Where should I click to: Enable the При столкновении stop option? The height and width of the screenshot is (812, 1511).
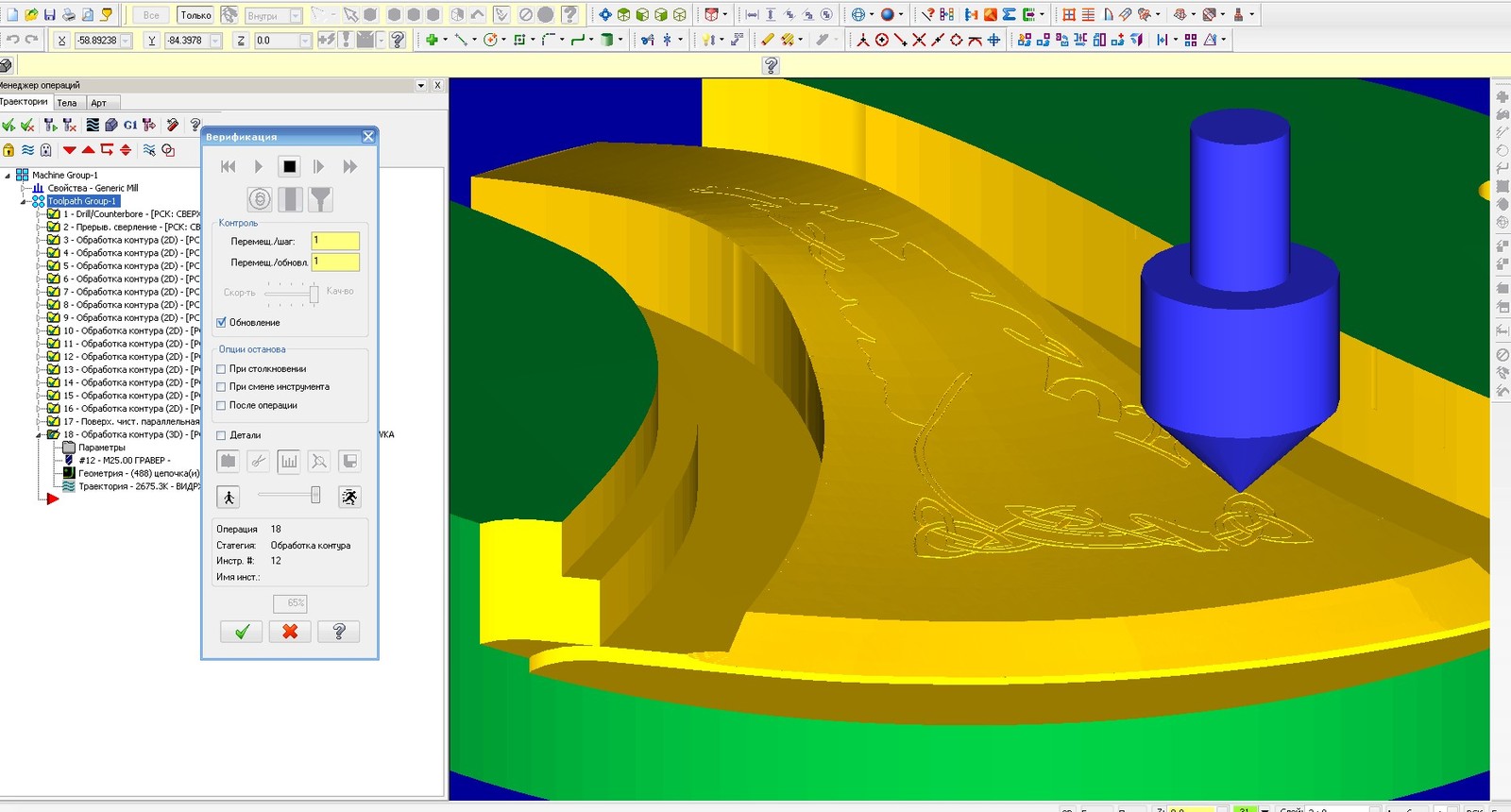[222, 369]
